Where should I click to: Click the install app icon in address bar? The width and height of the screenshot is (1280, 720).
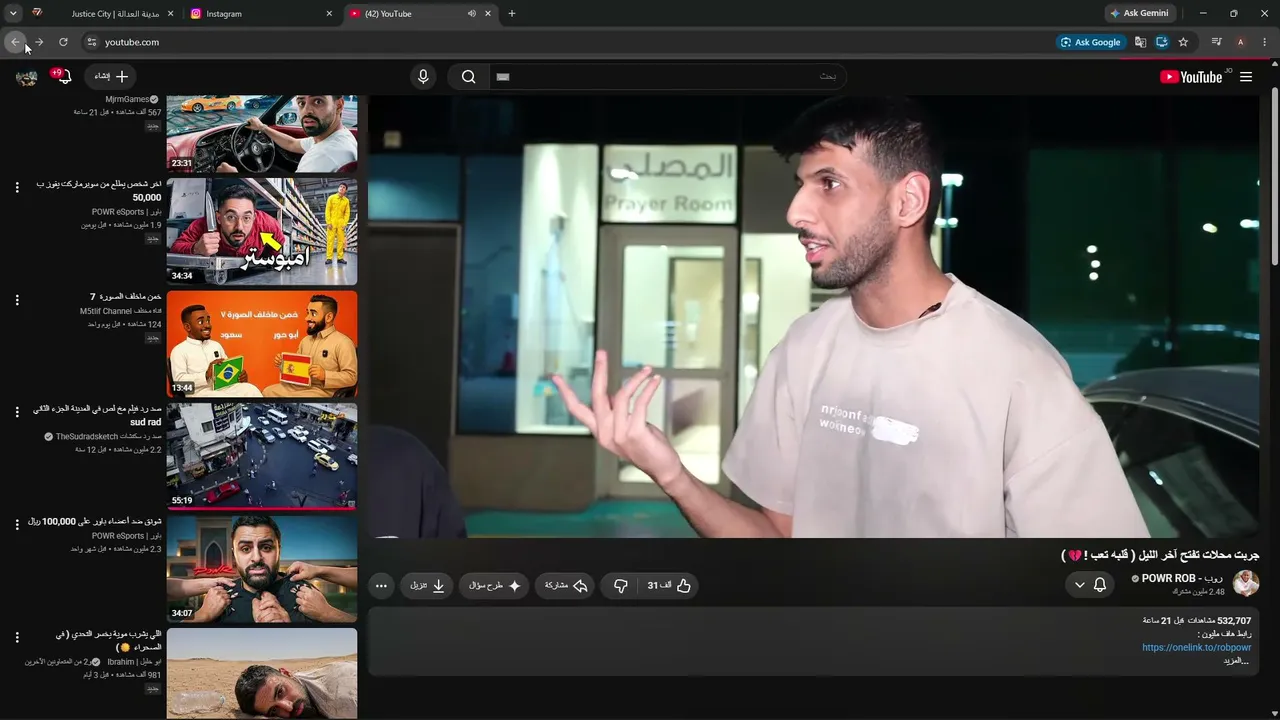1162,42
